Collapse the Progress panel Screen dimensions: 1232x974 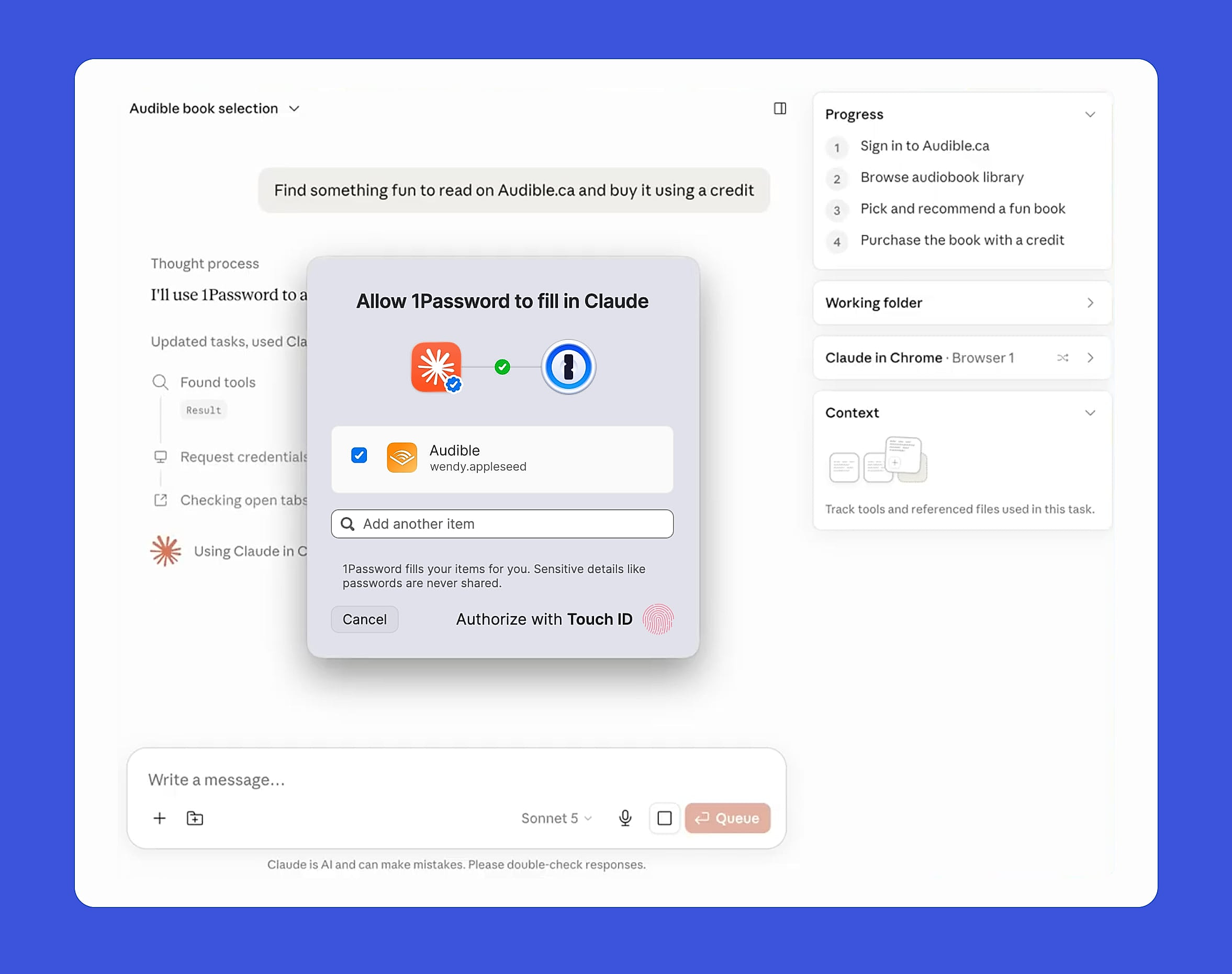point(1090,114)
